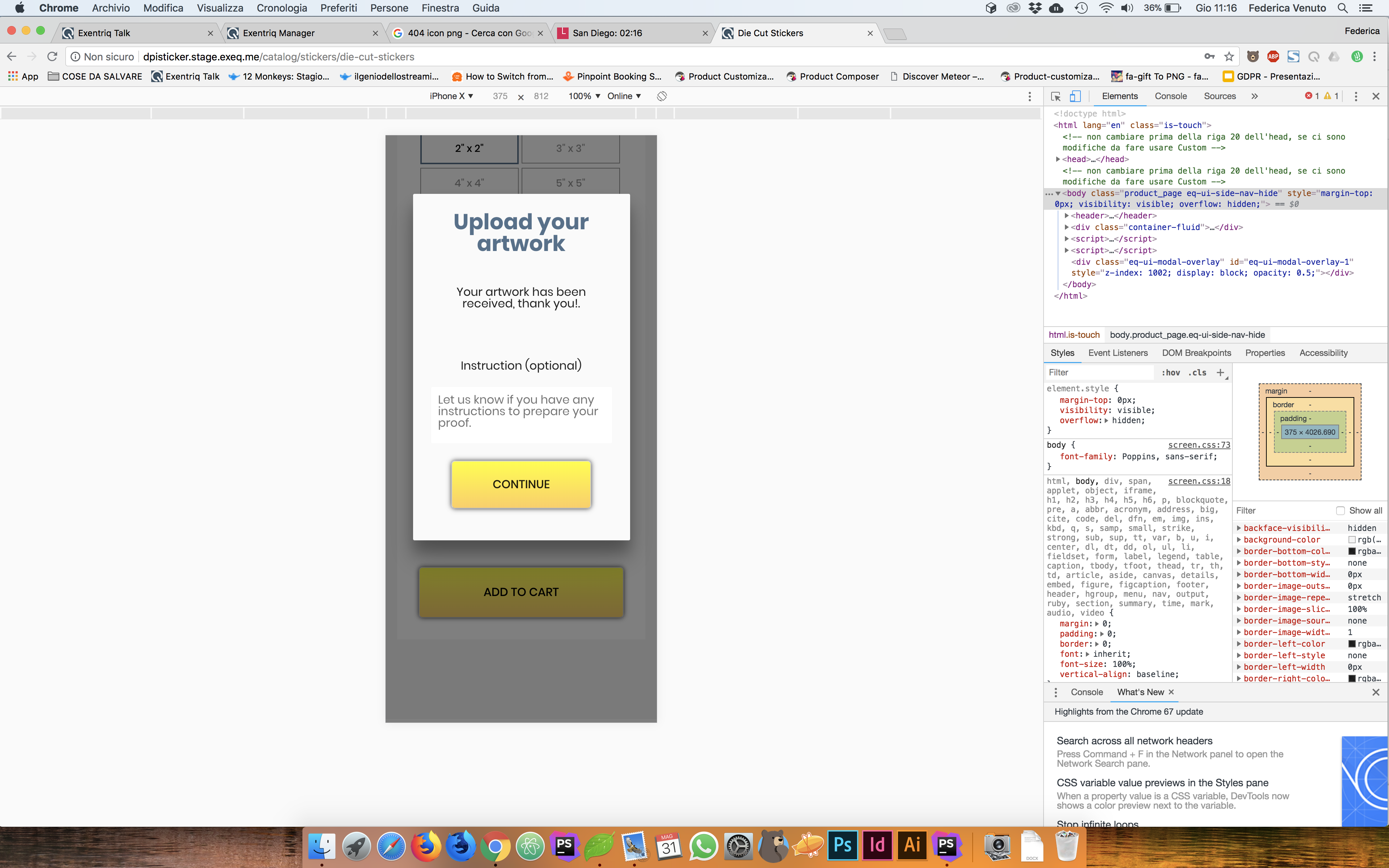Toggle the :hov element state button
1389x868 pixels.
[x=1170, y=373]
